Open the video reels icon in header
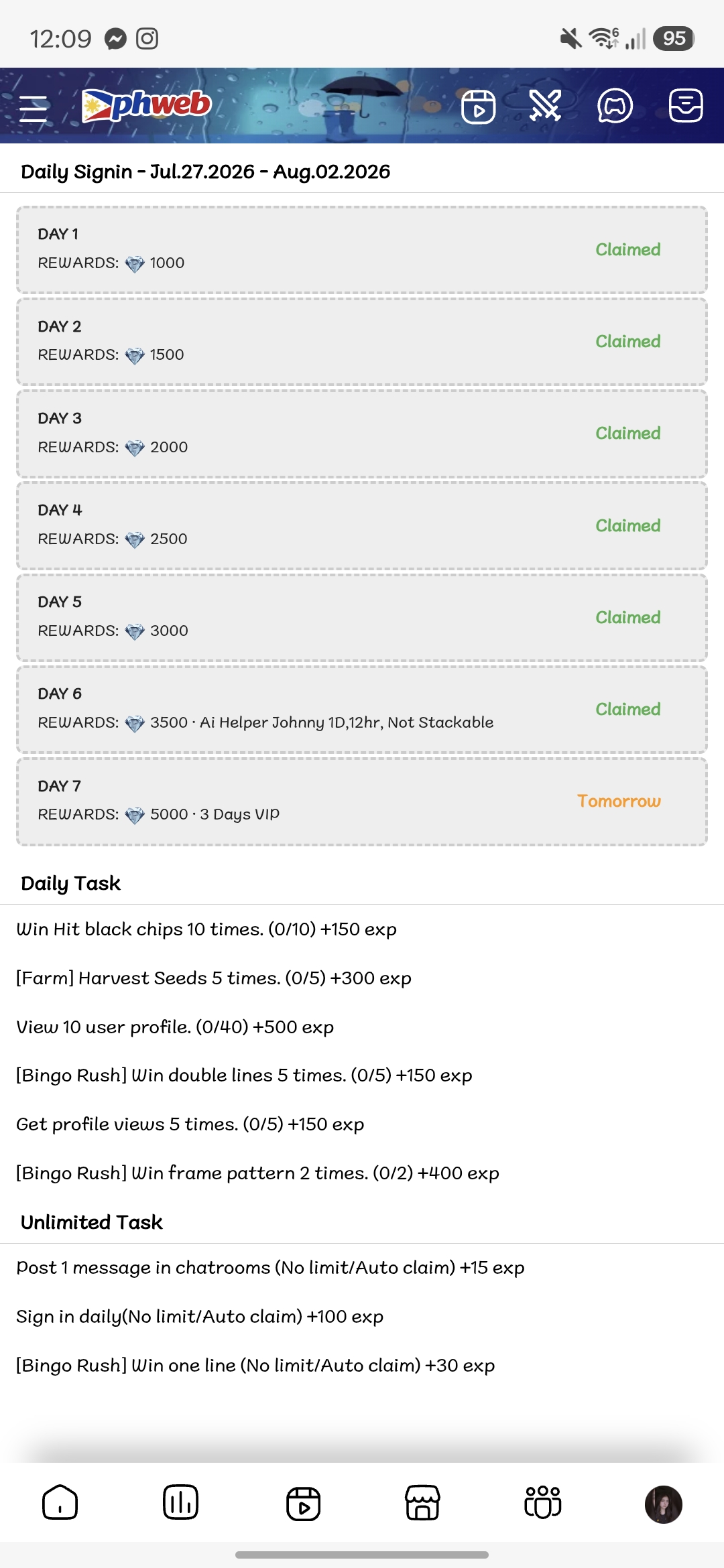Image resolution: width=724 pixels, height=1568 pixels. pyautogui.click(x=478, y=107)
